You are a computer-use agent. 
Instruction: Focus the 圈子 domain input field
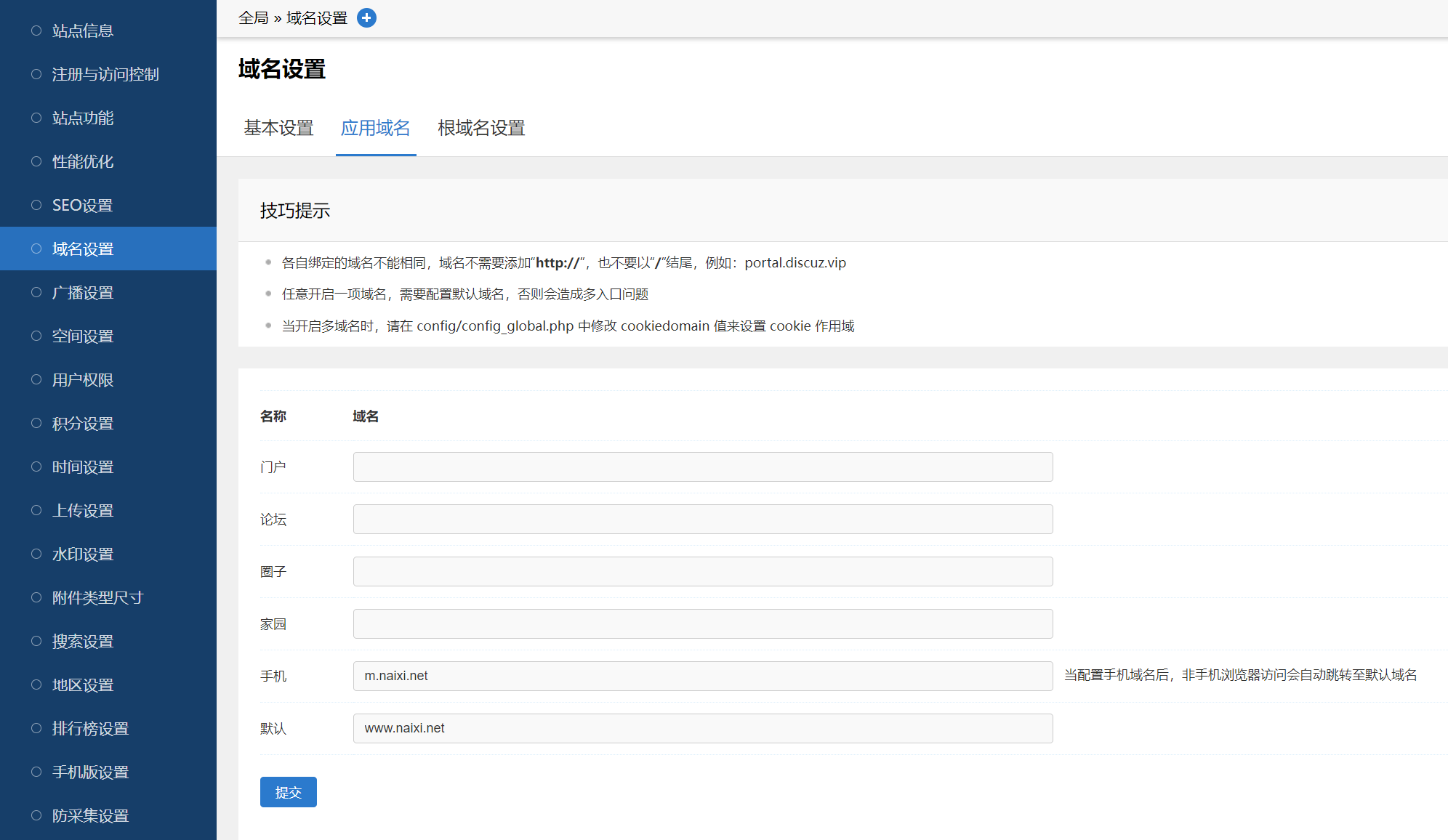703,571
